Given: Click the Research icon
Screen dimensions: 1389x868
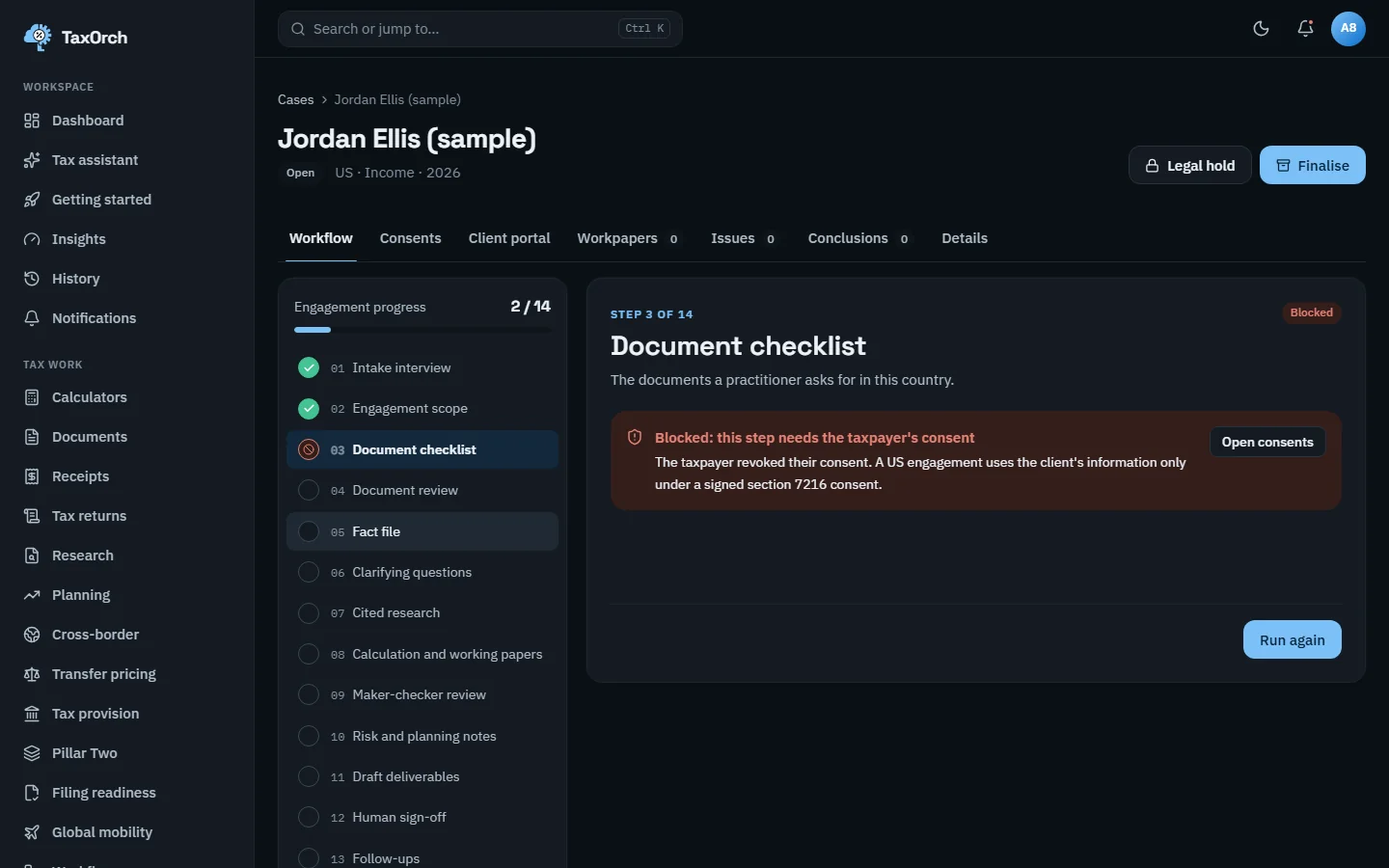Looking at the screenshot, I should (32, 556).
